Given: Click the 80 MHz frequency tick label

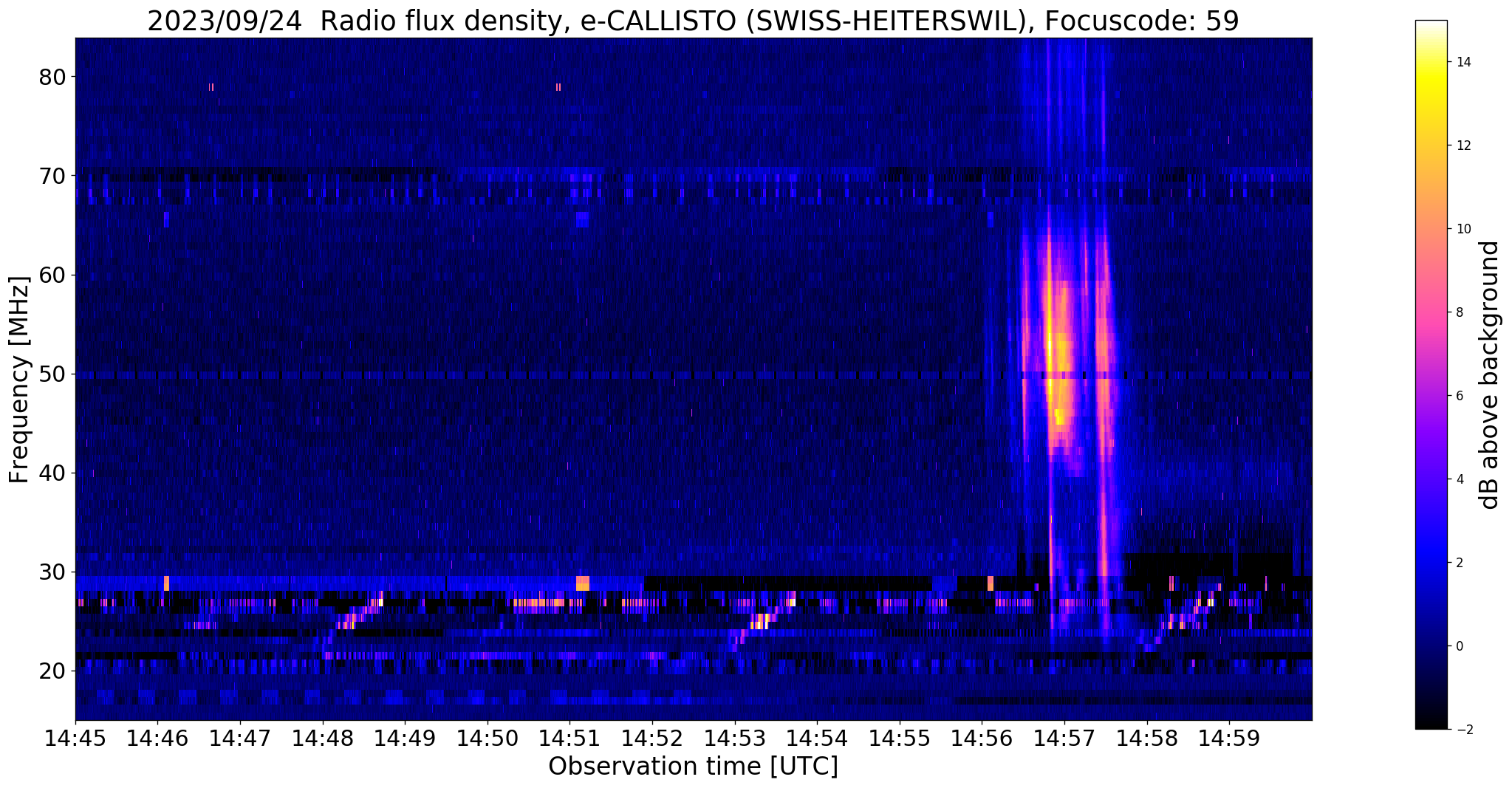Looking at the screenshot, I should 52,77.
